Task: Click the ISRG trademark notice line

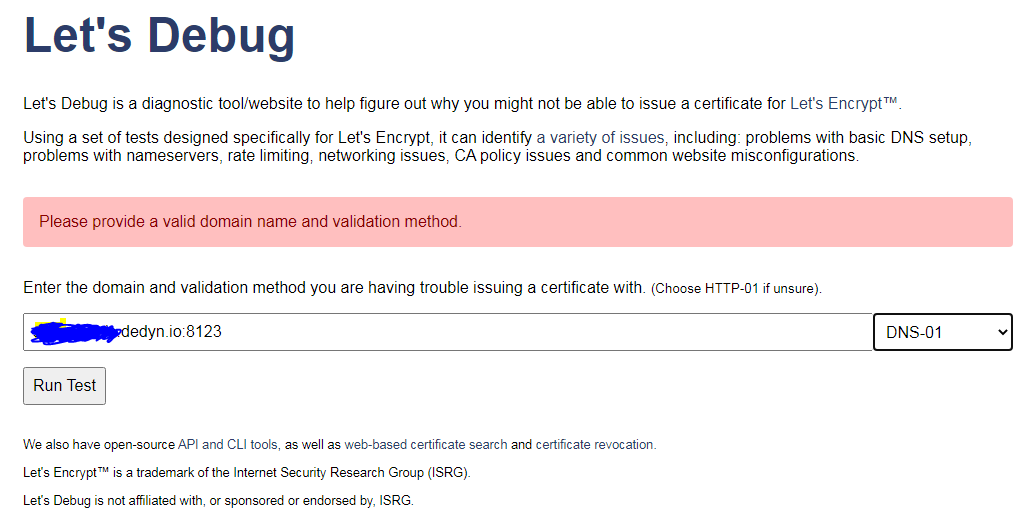Action: (246, 472)
